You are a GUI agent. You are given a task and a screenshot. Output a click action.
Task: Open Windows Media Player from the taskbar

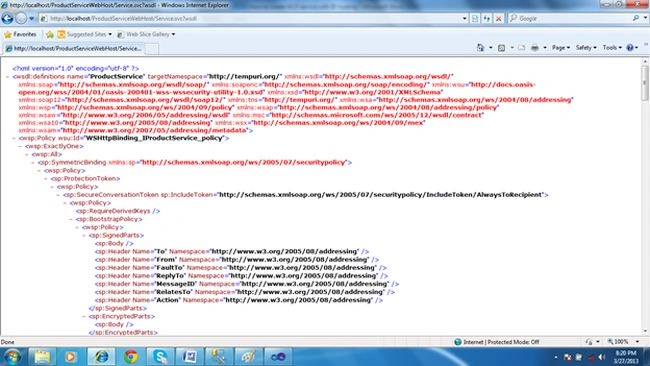(71, 356)
